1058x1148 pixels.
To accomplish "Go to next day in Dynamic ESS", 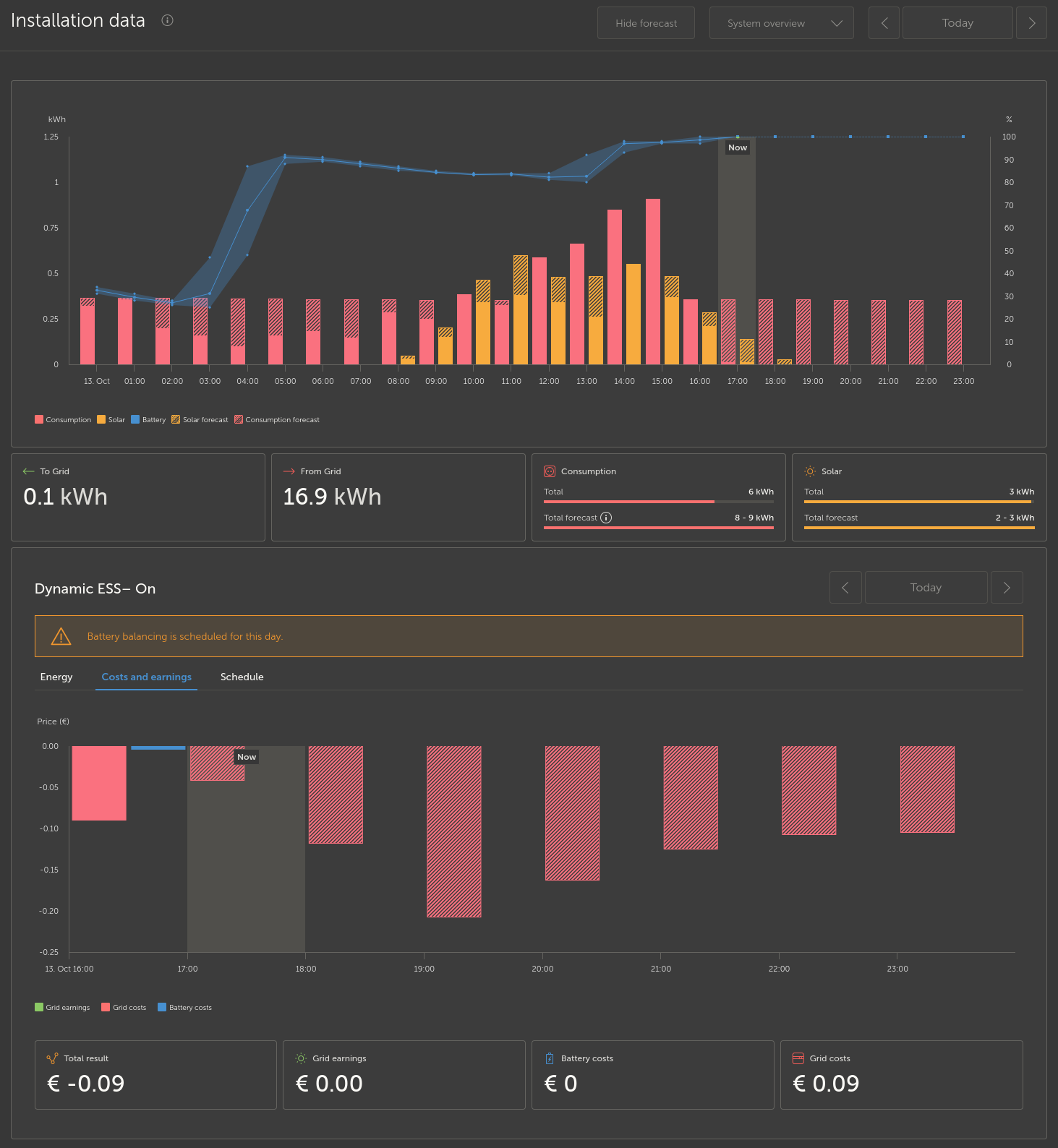I will click(1007, 588).
